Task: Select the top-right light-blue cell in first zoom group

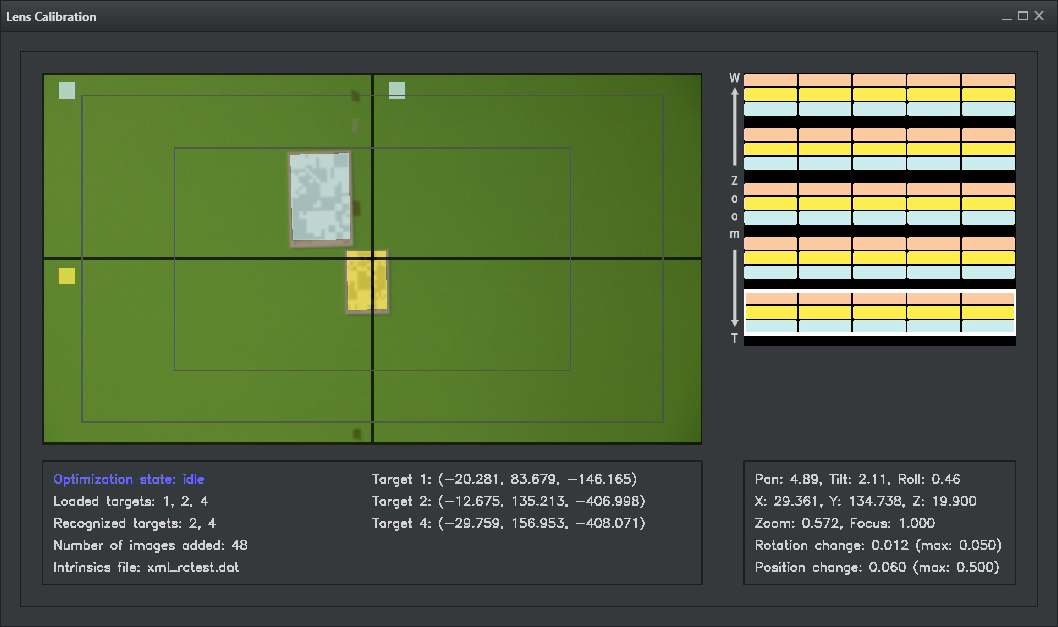Action: (988, 109)
